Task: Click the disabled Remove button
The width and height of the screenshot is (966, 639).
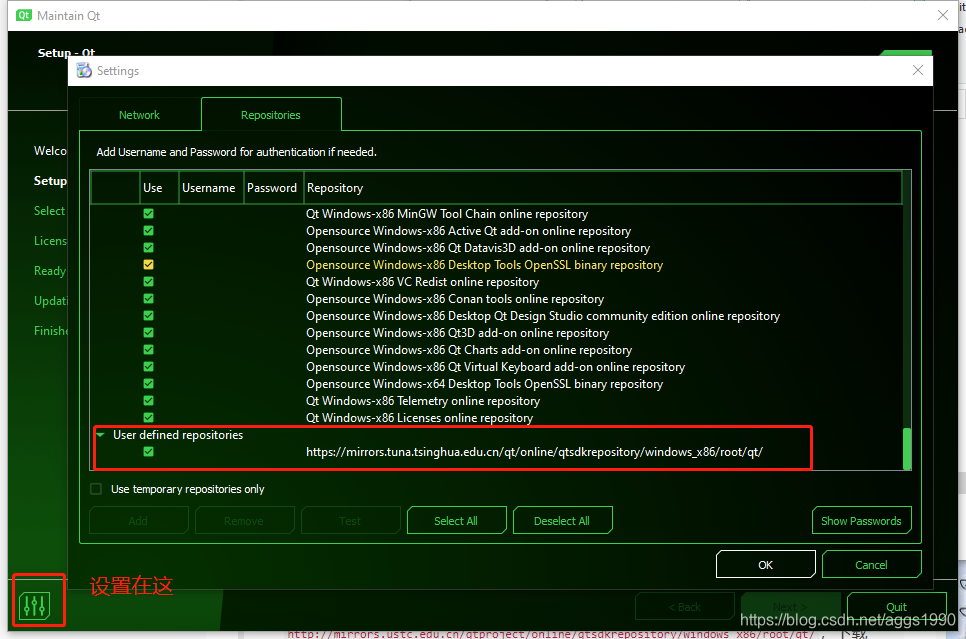Action: (245, 521)
